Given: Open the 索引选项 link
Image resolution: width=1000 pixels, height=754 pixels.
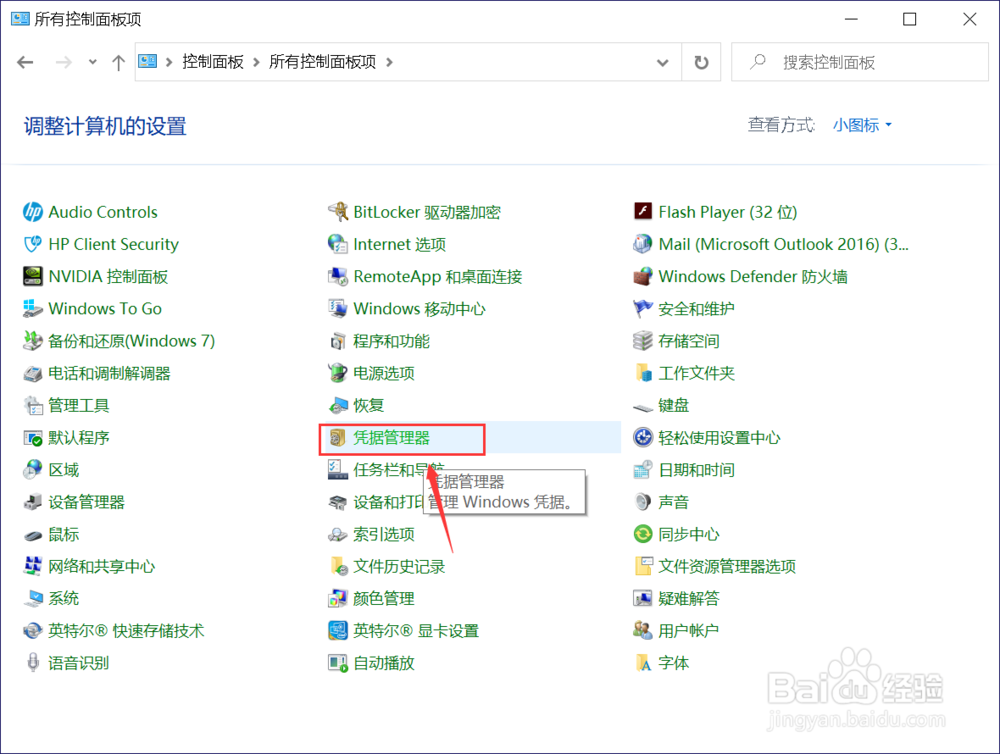Looking at the screenshot, I should tap(384, 535).
